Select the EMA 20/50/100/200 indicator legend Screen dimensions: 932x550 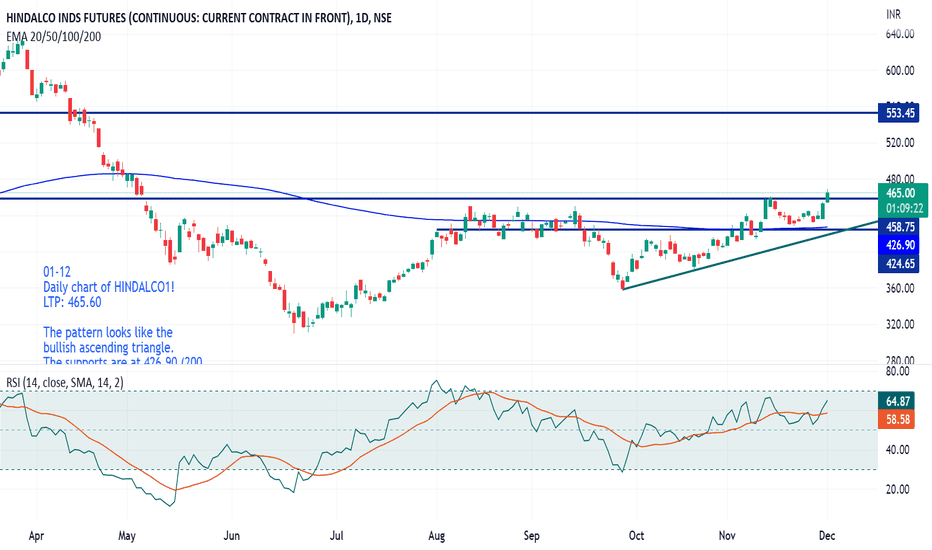pos(53,37)
